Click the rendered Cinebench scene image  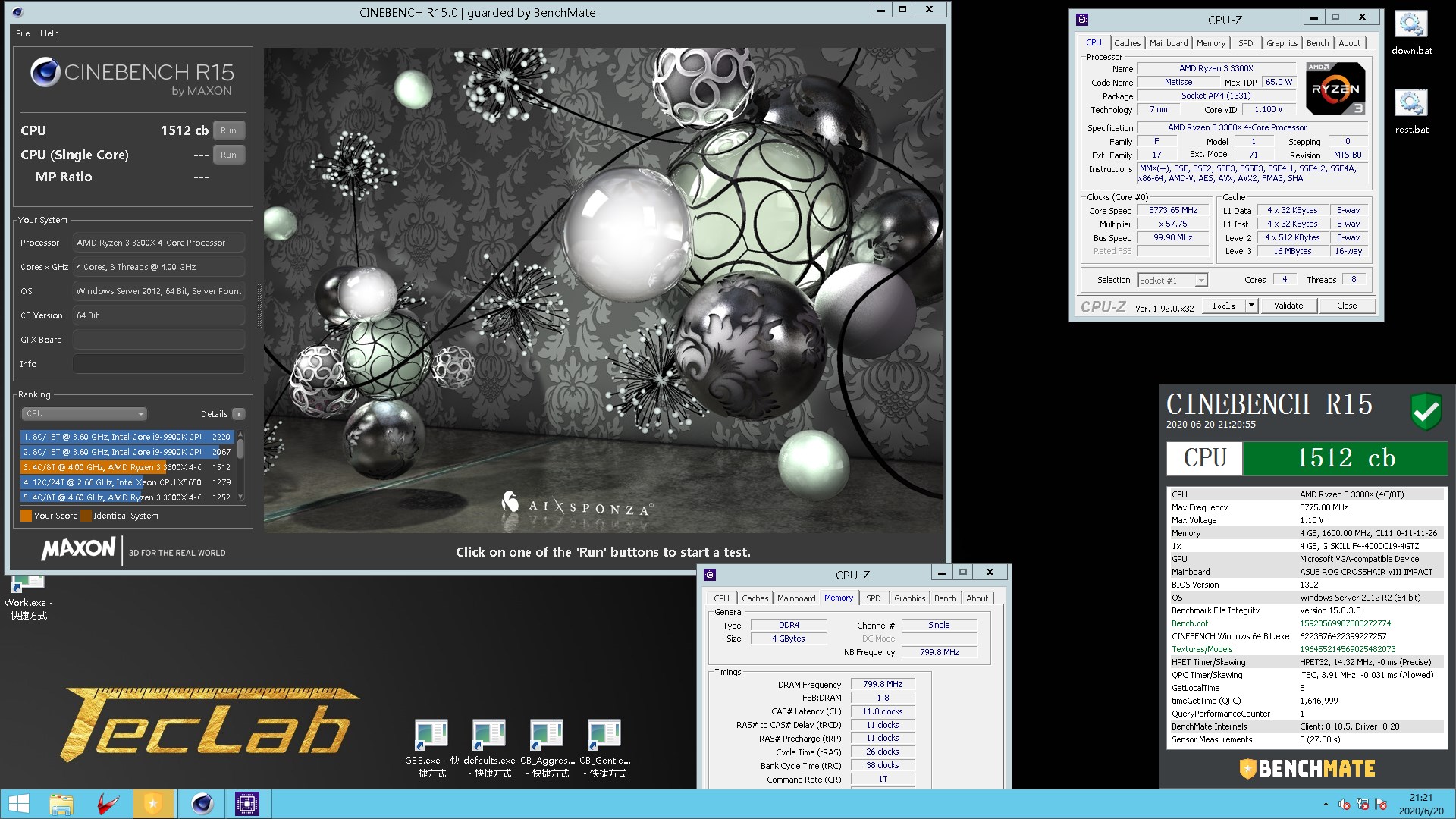tap(604, 290)
